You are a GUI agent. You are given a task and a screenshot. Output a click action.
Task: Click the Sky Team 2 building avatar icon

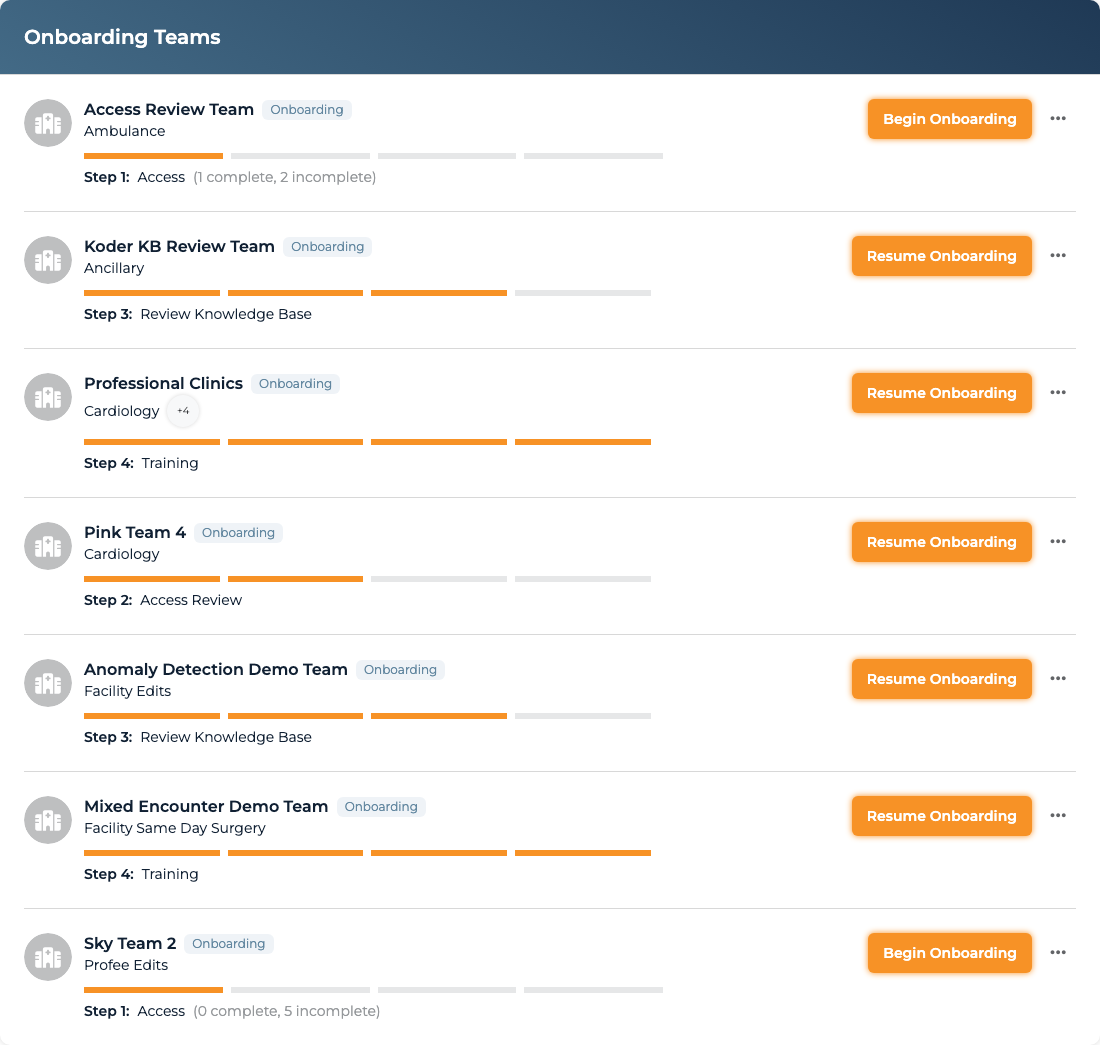[48, 957]
